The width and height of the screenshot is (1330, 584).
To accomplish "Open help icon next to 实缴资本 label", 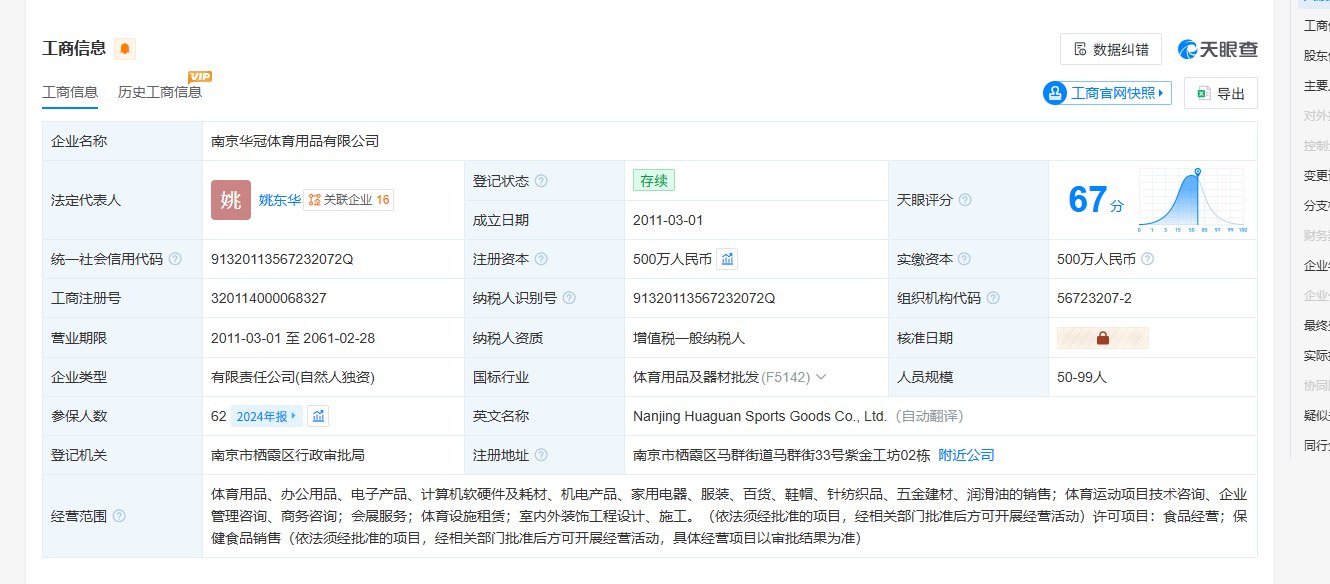I will pos(965,259).
